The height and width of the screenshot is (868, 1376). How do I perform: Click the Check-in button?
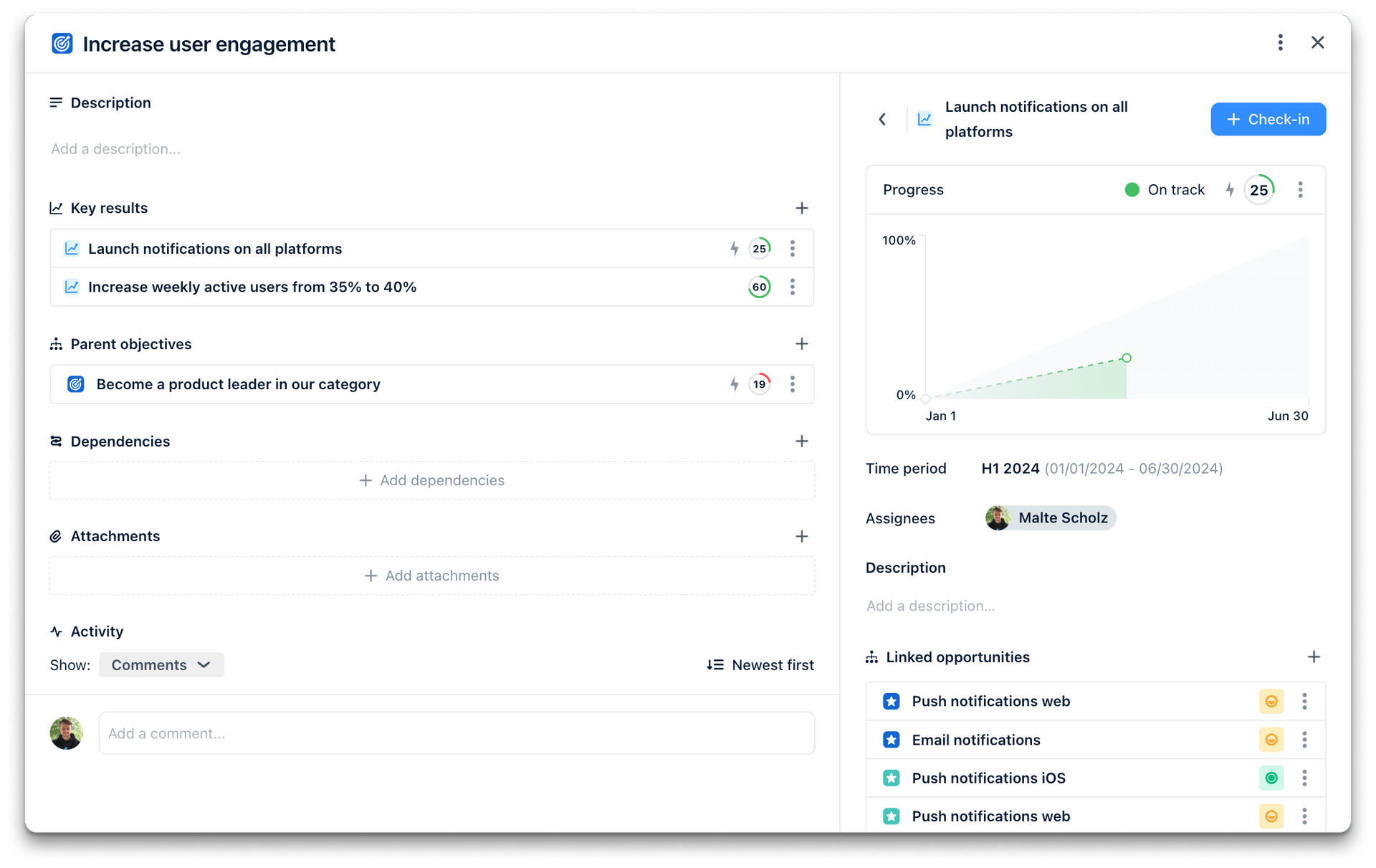coord(1268,119)
